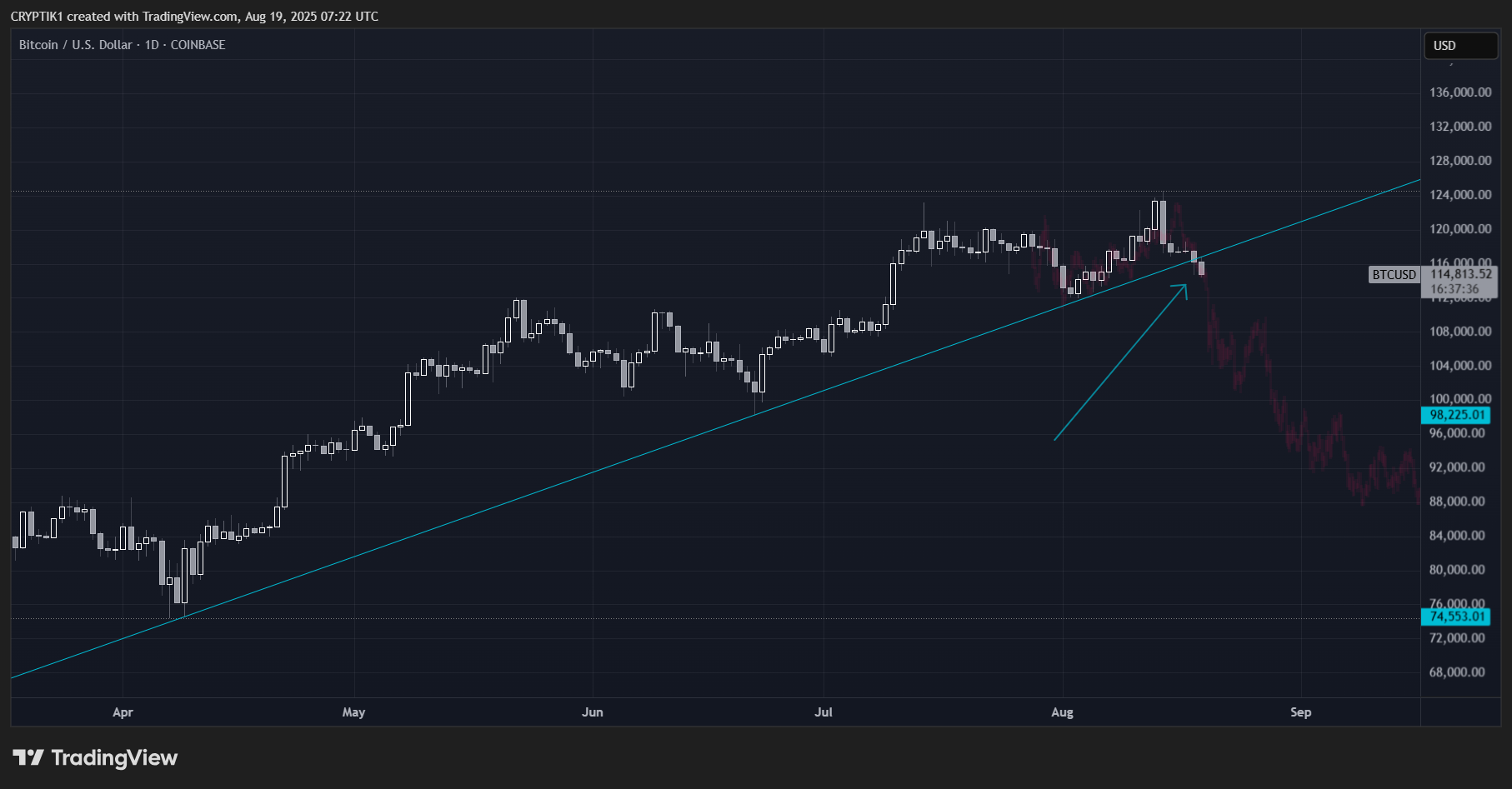The height and width of the screenshot is (789, 1512).
Task: Click the 128,000.00 price axis label
Action: pyautogui.click(x=1460, y=161)
